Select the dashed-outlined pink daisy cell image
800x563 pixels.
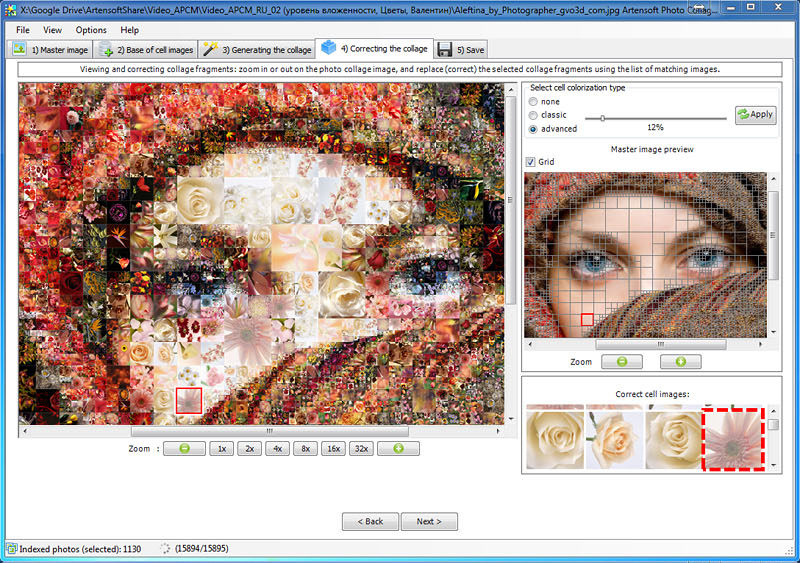click(x=733, y=439)
